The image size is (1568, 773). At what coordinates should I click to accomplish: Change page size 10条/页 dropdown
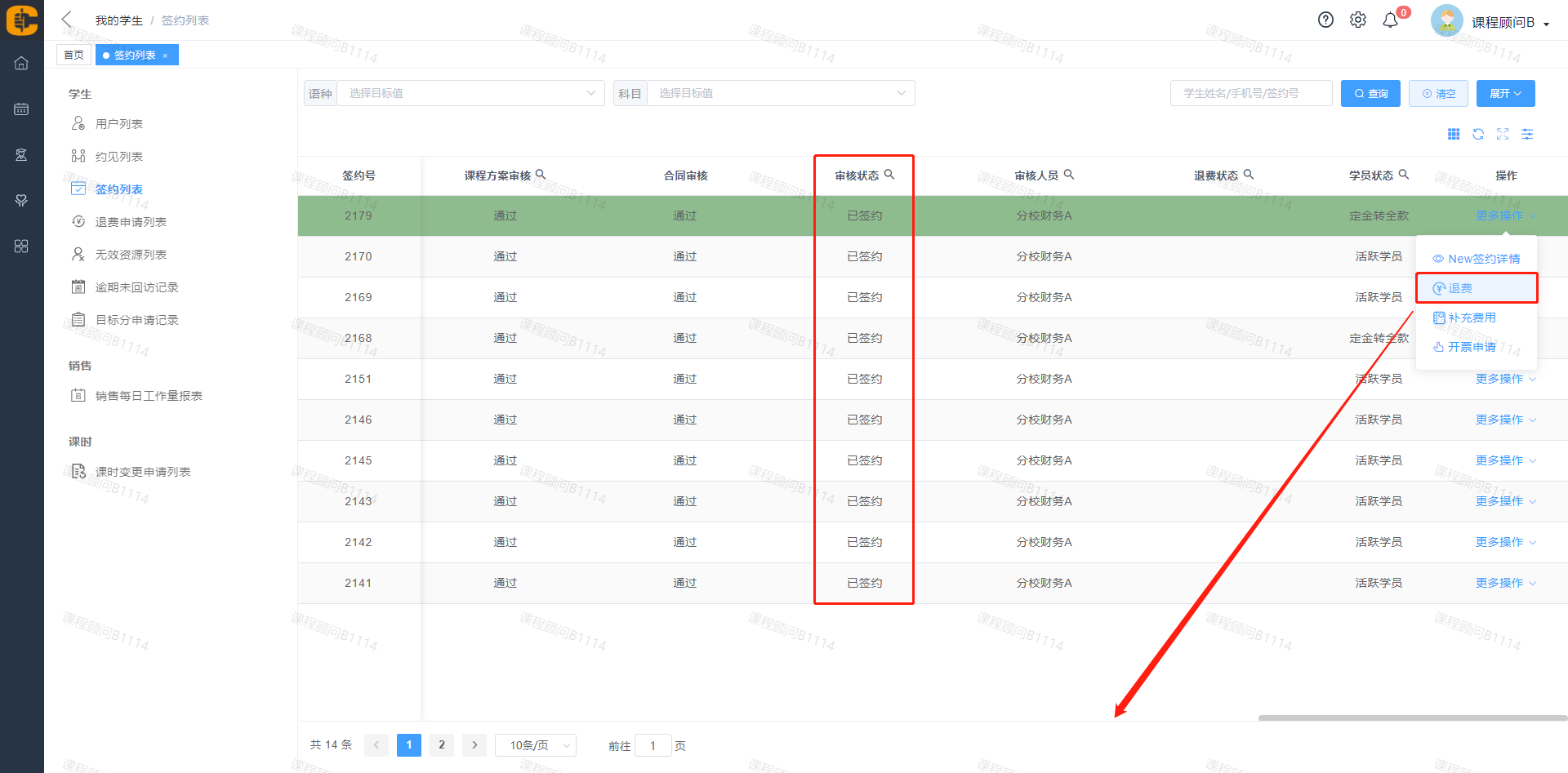pyautogui.click(x=535, y=745)
